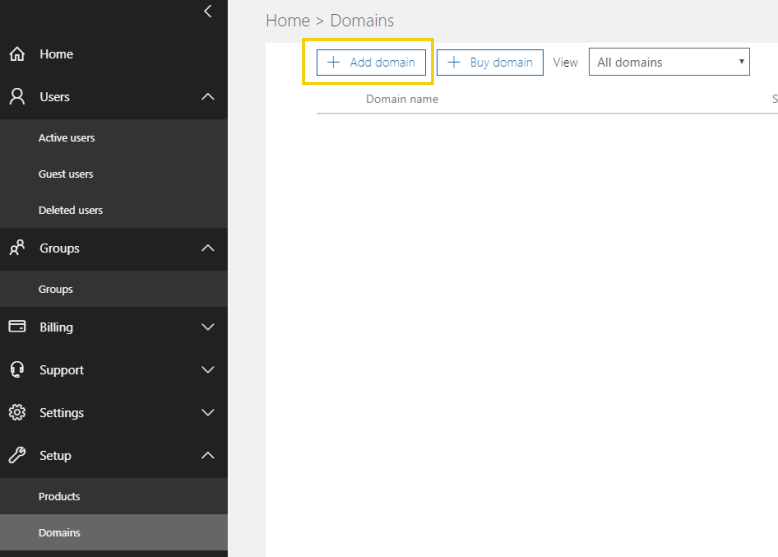This screenshot has height=557, width=778.
Task: Go to Deleted users page
Action: [70, 210]
